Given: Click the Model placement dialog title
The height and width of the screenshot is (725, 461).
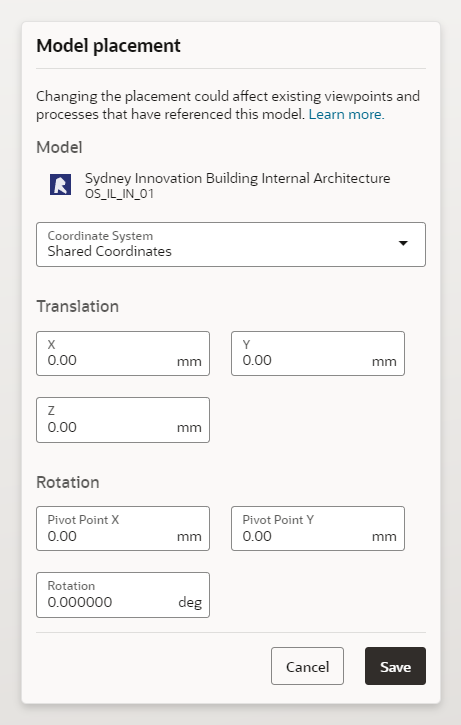Looking at the screenshot, I should [109, 46].
